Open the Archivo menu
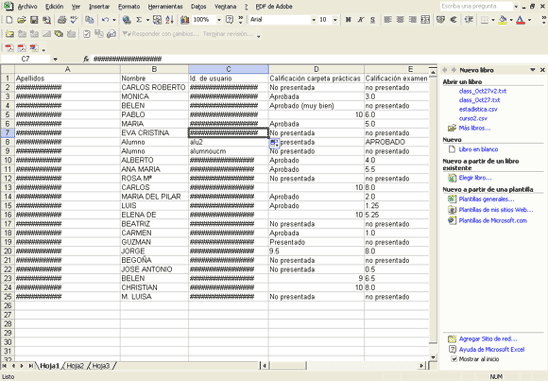 27,7
